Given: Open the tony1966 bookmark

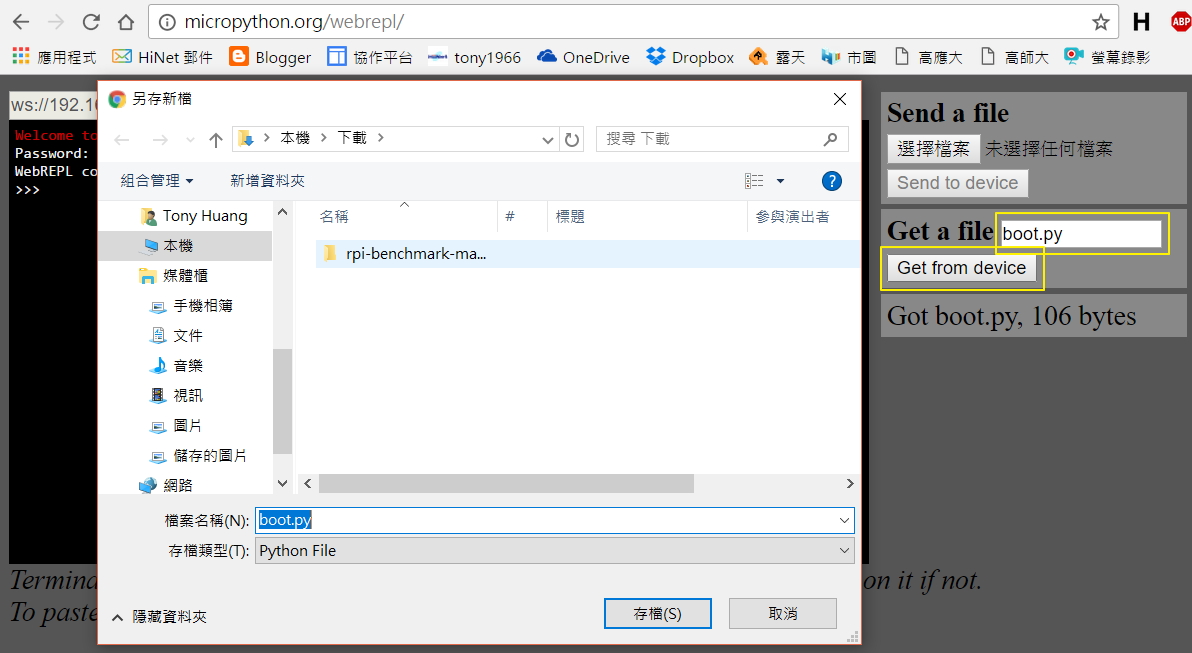Looking at the screenshot, I should [474, 57].
